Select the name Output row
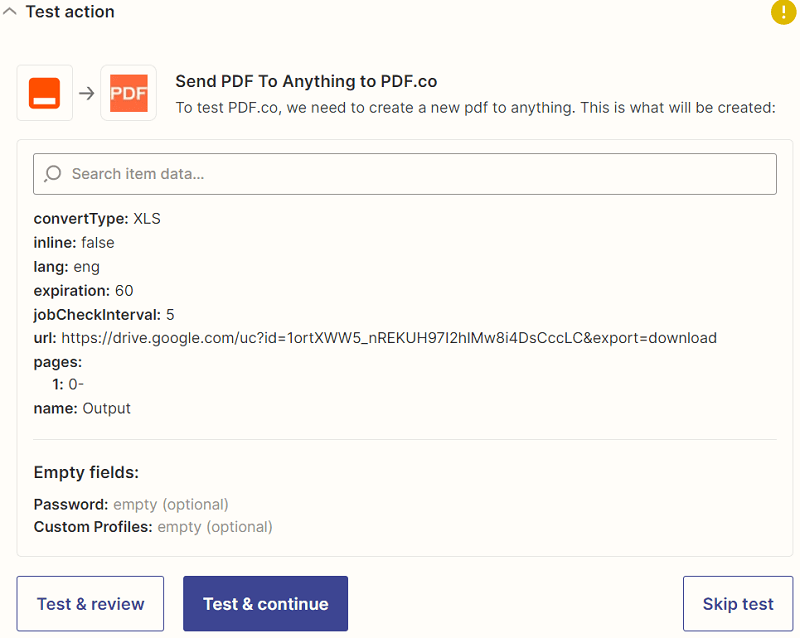Screen dimensions: 800x638 click(x=82, y=408)
